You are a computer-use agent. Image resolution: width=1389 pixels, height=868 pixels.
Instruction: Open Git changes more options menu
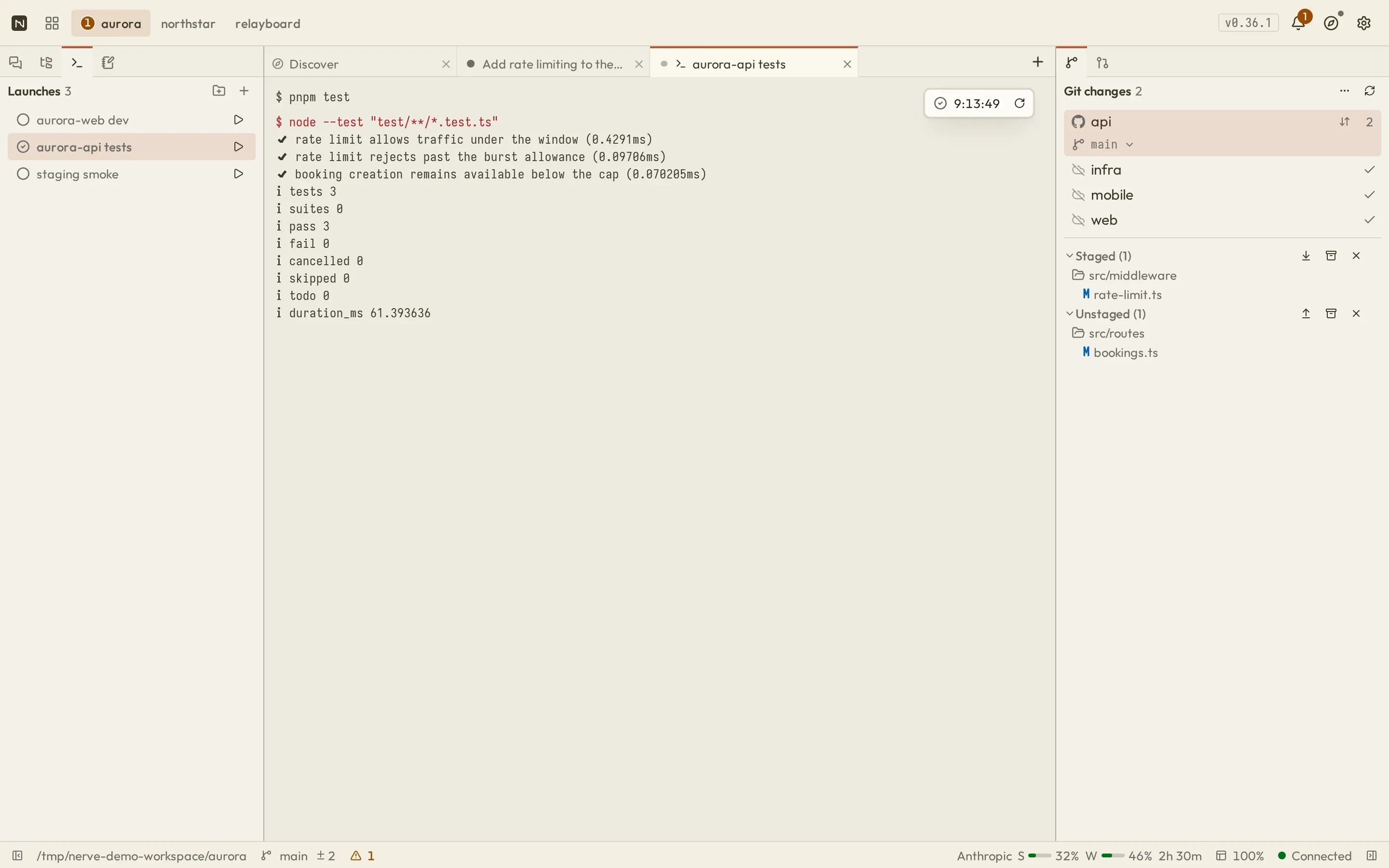[x=1344, y=91]
